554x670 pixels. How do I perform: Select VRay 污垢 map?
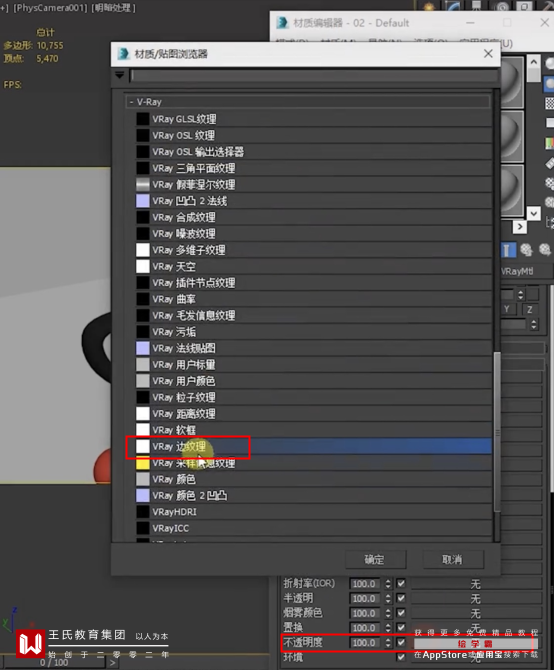click(313, 332)
